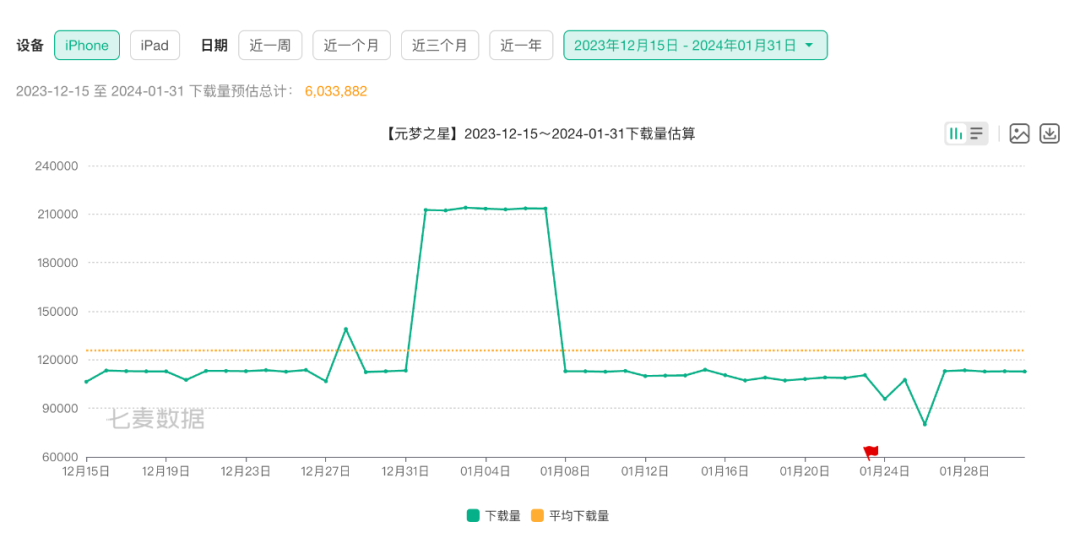Choose the 近三个月 date range

tap(440, 45)
